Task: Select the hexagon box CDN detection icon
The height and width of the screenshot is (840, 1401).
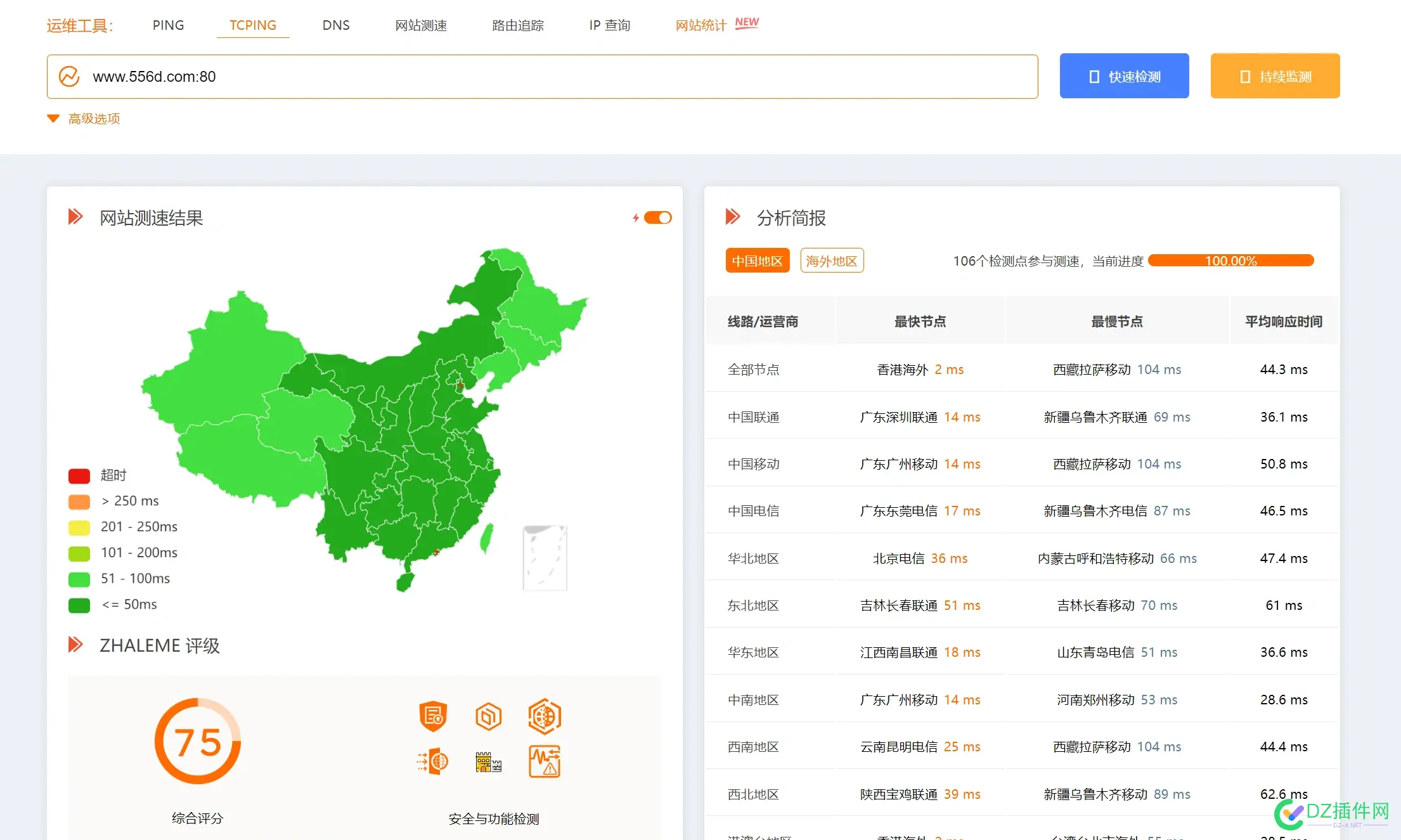Action: [488, 717]
